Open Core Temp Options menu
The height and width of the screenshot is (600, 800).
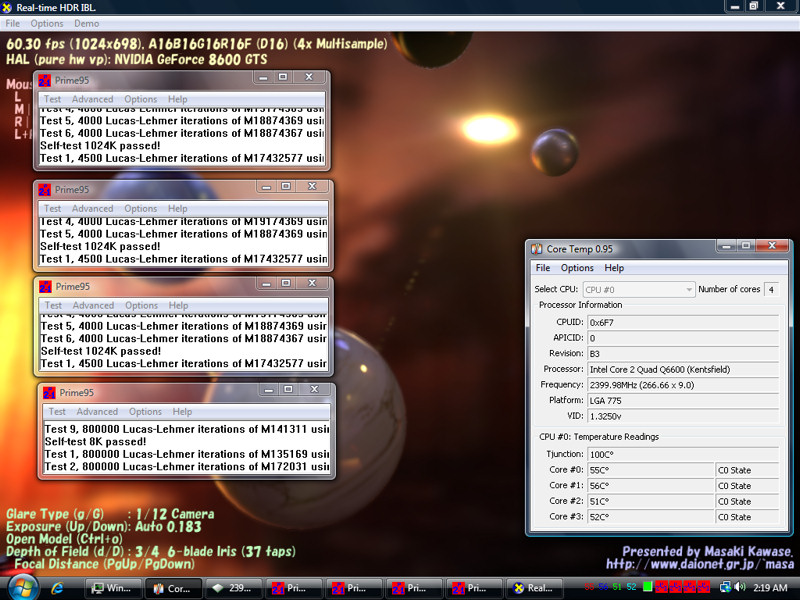point(577,268)
